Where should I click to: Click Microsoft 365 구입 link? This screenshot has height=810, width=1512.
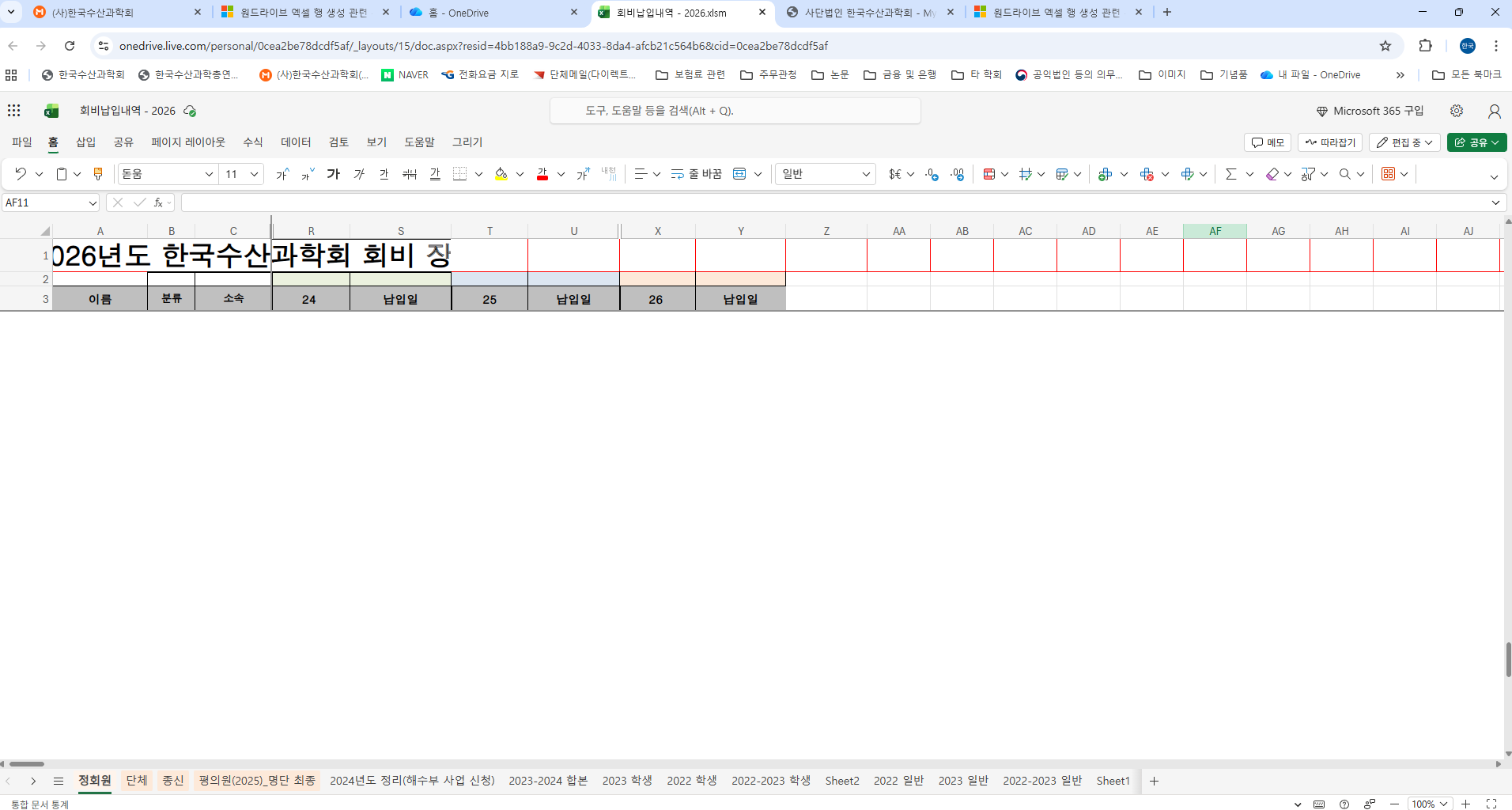[1370, 111]
